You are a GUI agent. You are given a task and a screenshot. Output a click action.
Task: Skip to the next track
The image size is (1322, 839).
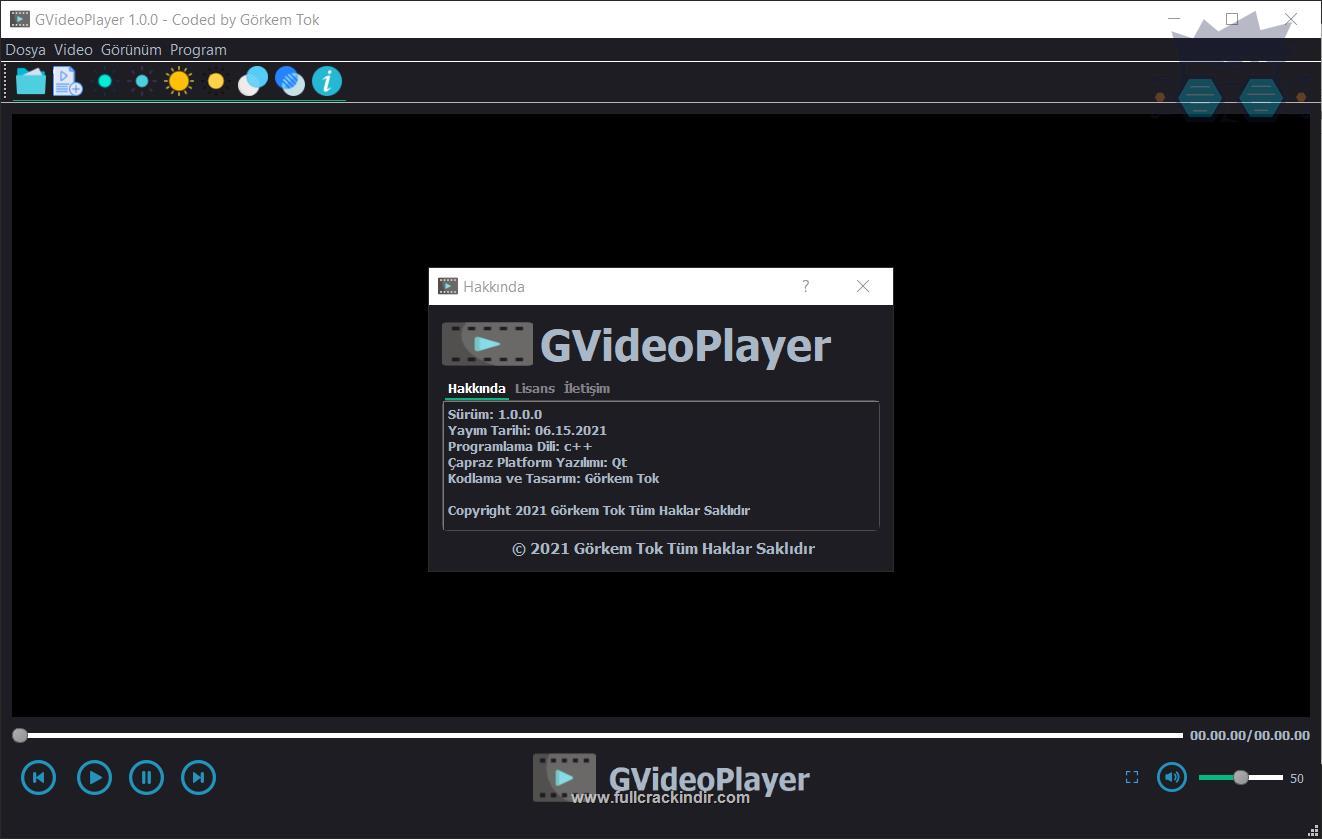pyautogui.click(x=198, y=777)
